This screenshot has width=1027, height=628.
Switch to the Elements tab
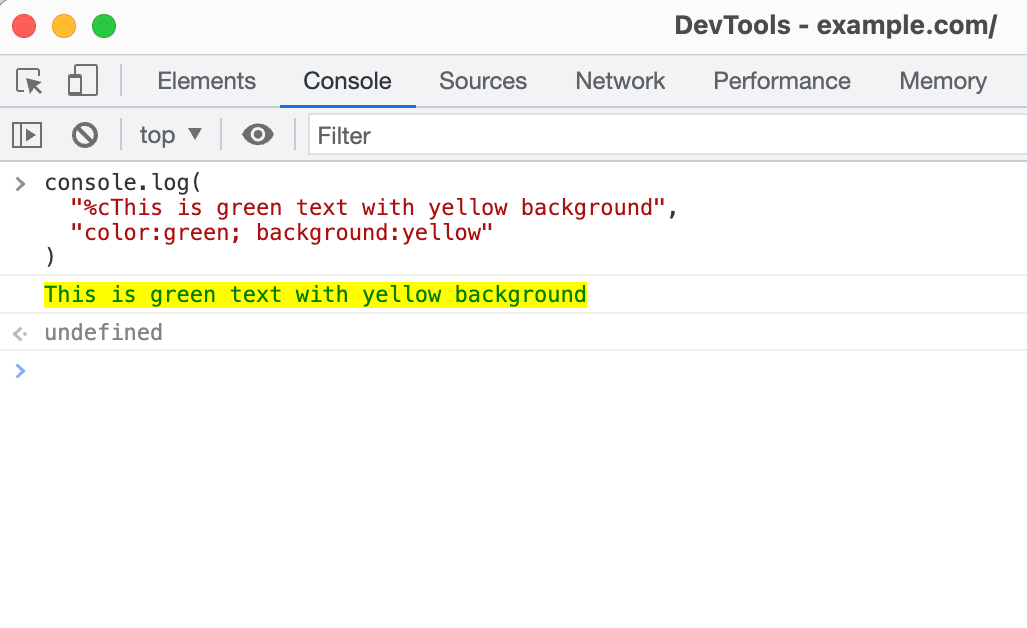[x=206, y=81]
